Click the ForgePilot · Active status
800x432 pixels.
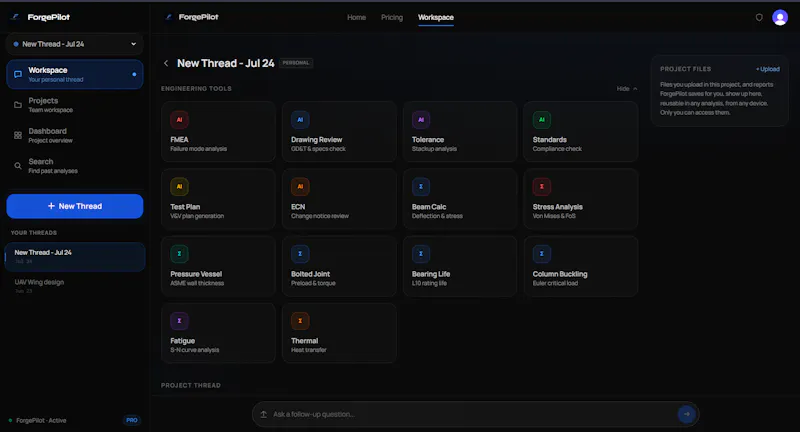(38, 421)
